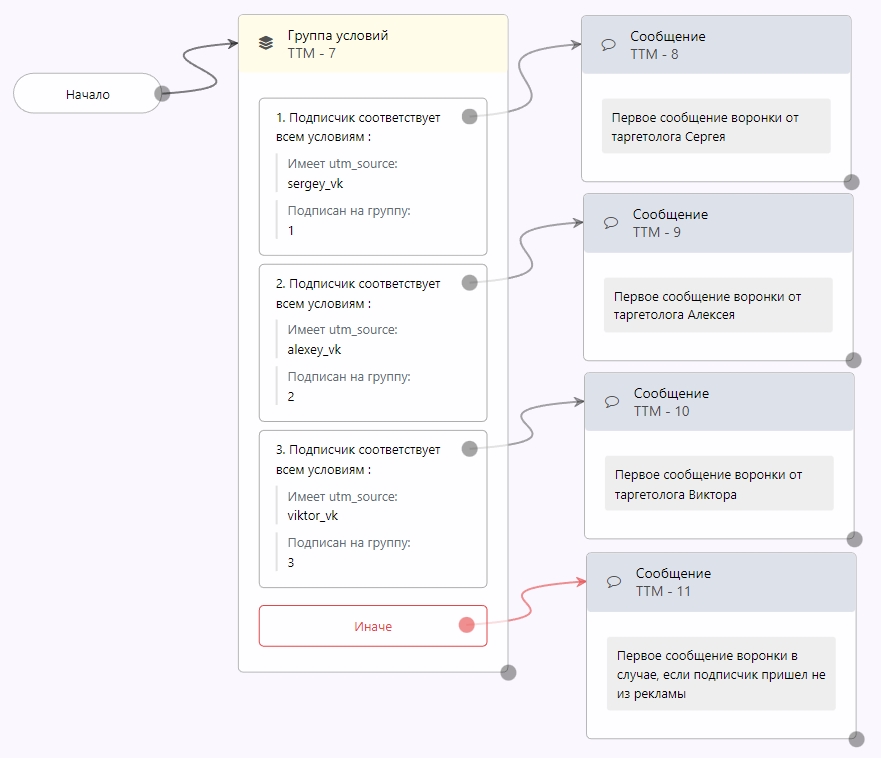Click the Иначе fallback branch button

pyautogui.click(x=372, y=626)
